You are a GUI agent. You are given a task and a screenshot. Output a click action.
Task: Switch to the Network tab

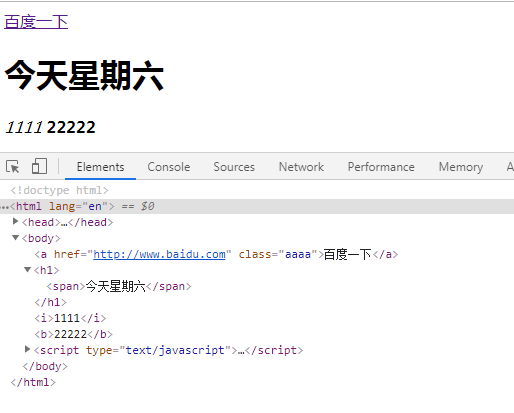(x=301, y=167)
